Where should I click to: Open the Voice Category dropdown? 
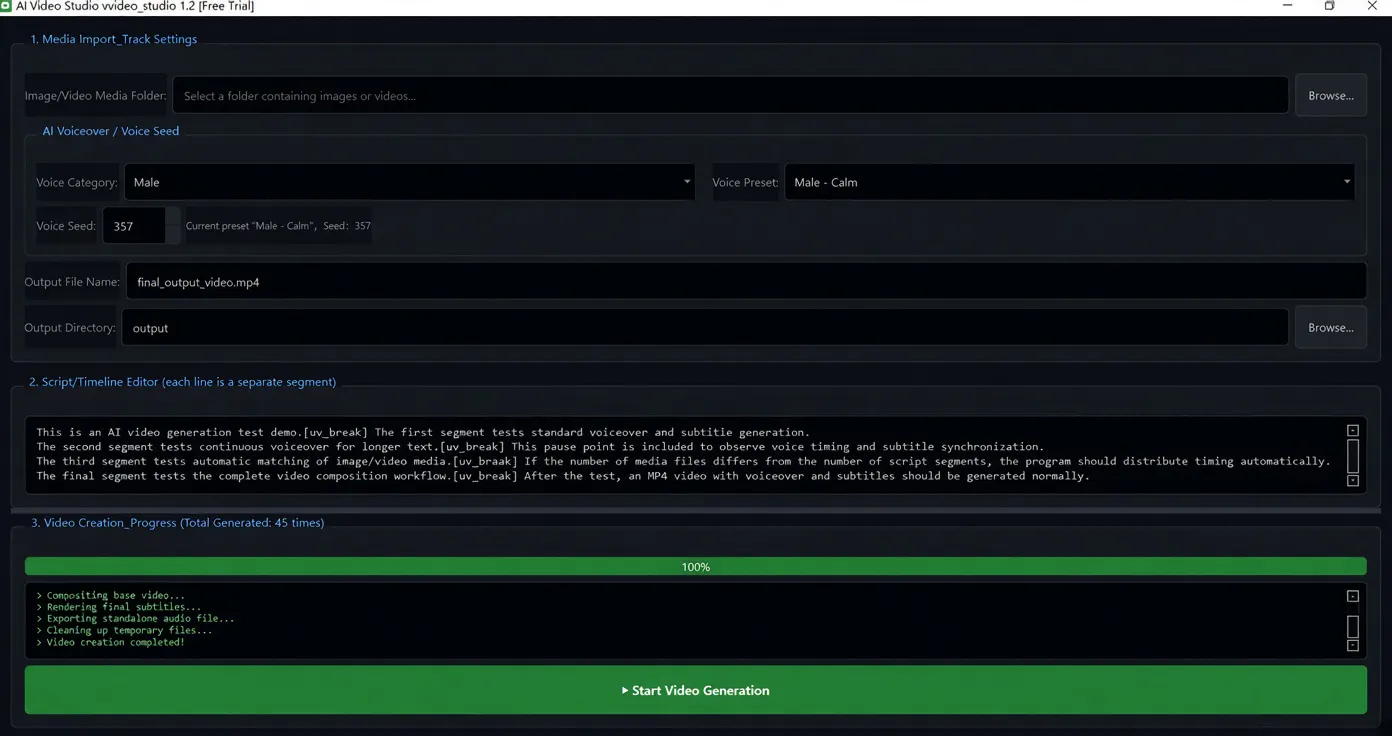[x=410, y=182]
